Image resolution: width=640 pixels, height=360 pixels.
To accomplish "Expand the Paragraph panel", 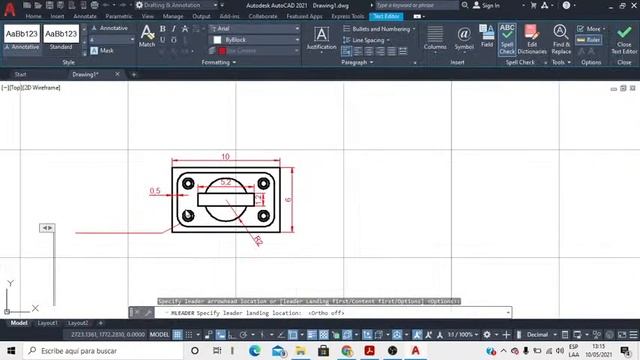I will pyautogui.click(x=357, y=62).
